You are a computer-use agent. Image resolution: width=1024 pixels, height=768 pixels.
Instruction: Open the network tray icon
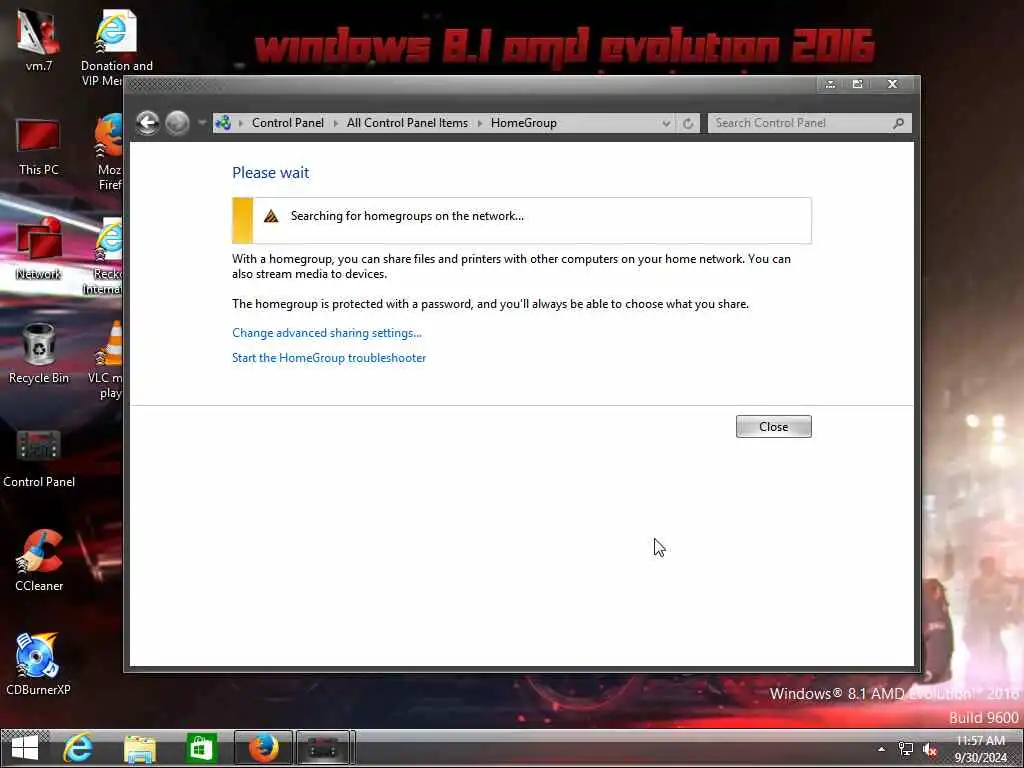click(906, 749)
